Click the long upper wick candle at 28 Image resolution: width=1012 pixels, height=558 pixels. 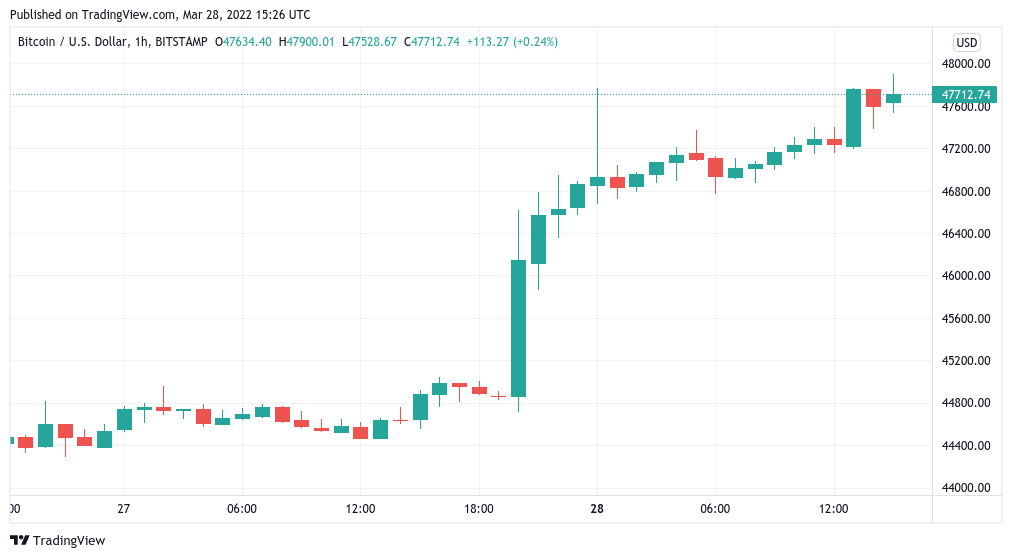pyautogui.click(x=597, y=181)
